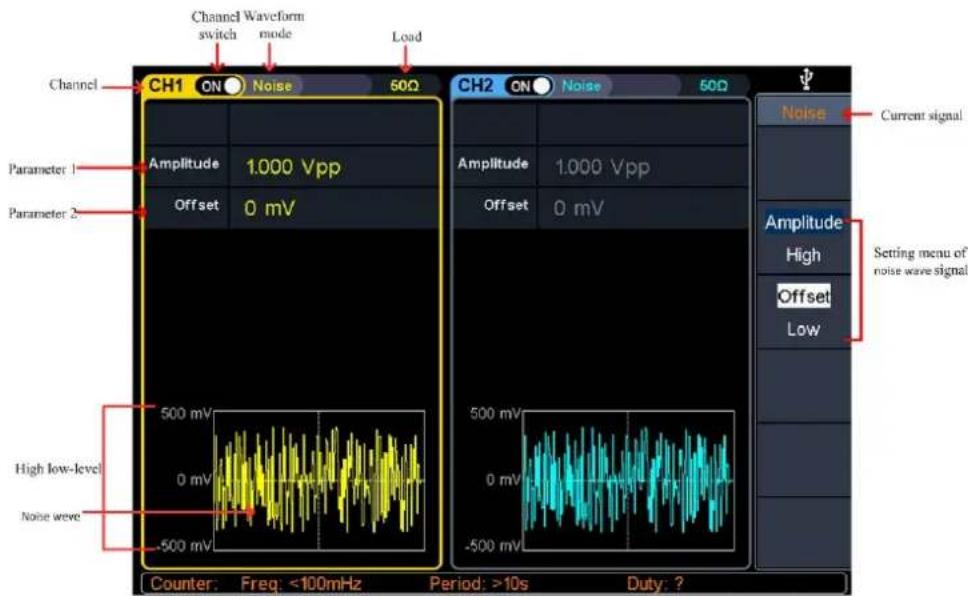Click the CH2 Noise waveform mode
The width and height of the screenshot is (968, 596).
pyautogui.click(x=582, y=86)
